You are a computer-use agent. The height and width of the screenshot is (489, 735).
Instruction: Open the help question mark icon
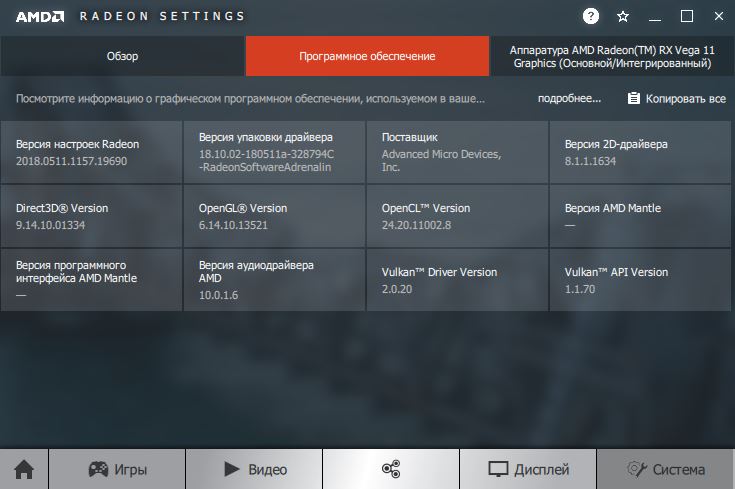(x=591, y=16)
